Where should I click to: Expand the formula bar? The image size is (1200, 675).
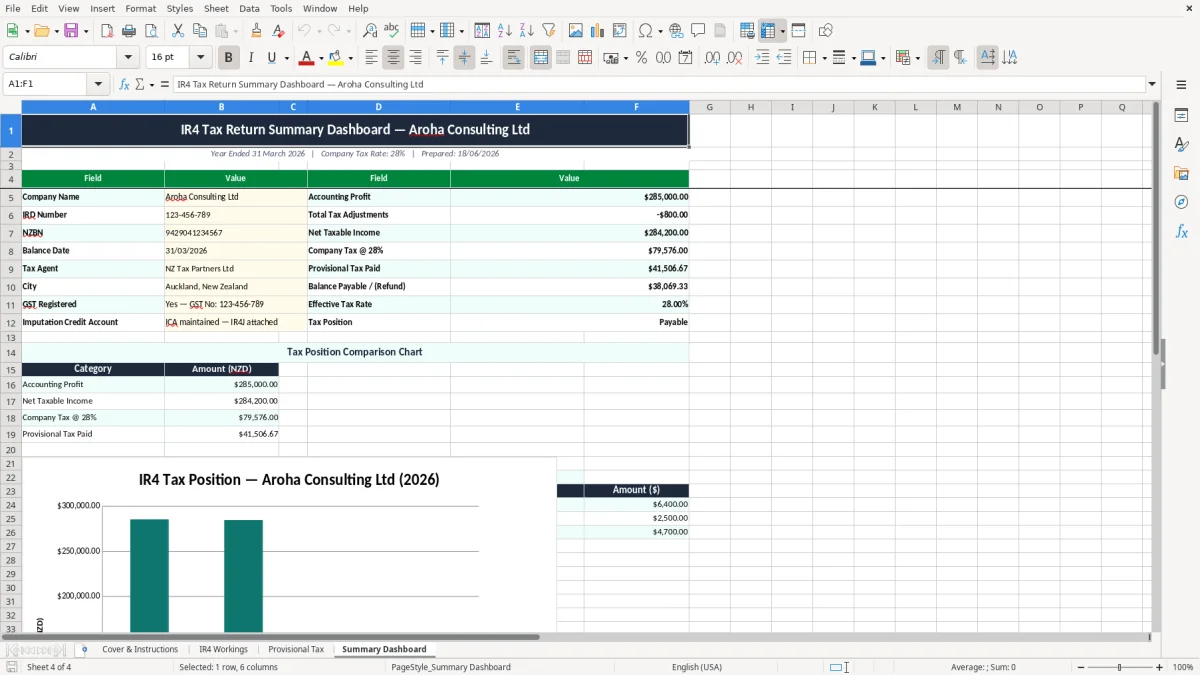tap(1152, 84)
